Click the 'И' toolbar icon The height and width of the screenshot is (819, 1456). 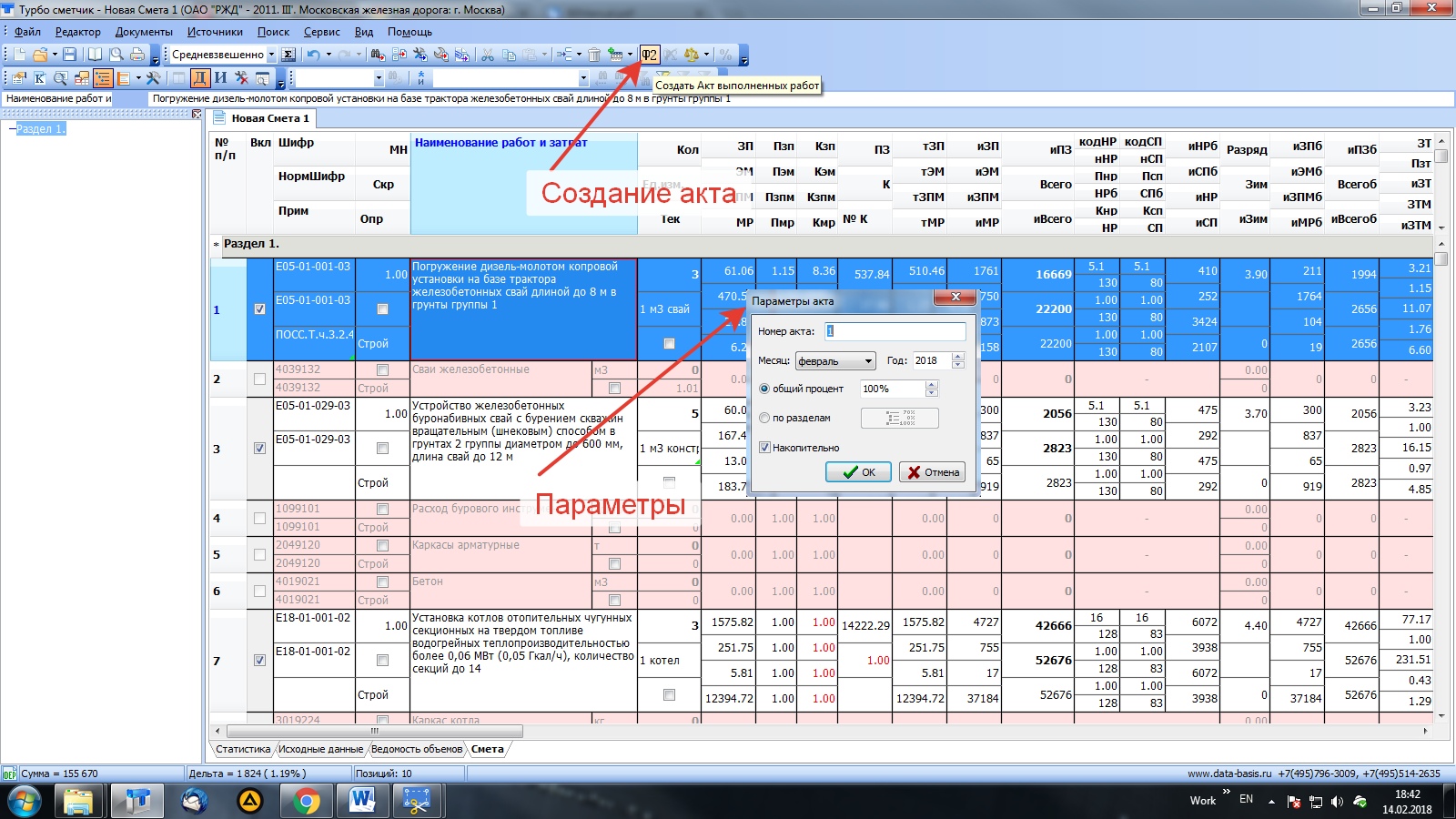(220, 78)
